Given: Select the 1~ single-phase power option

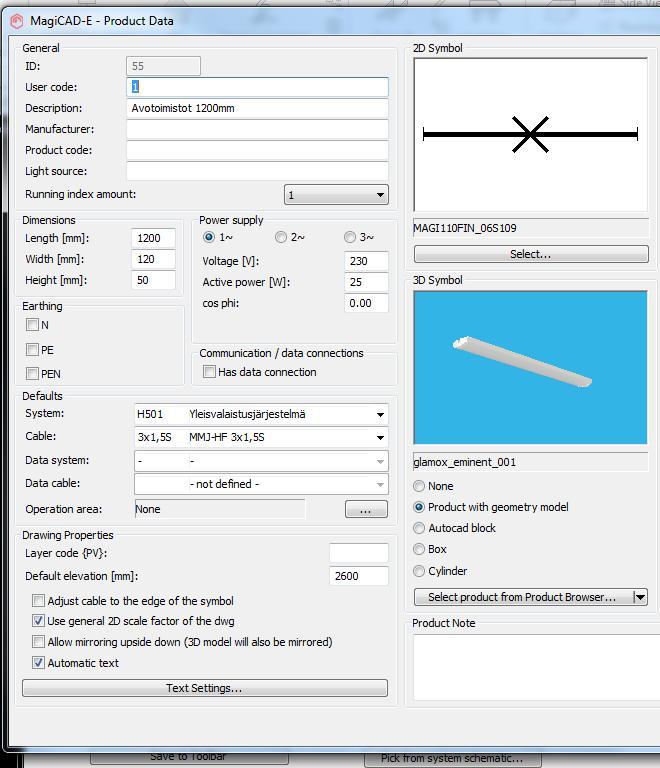Looking at the screenshot, I should (209, 237).
